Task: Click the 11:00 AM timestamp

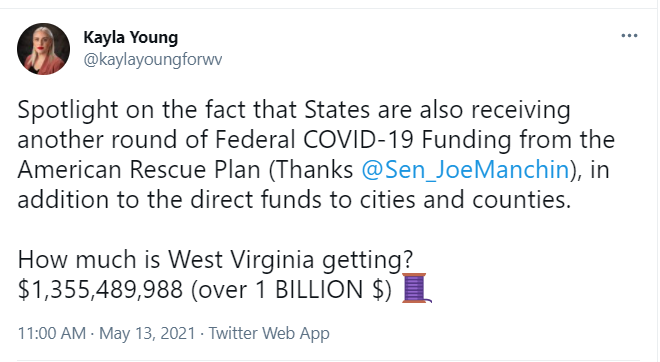Action: pos(52,333)
